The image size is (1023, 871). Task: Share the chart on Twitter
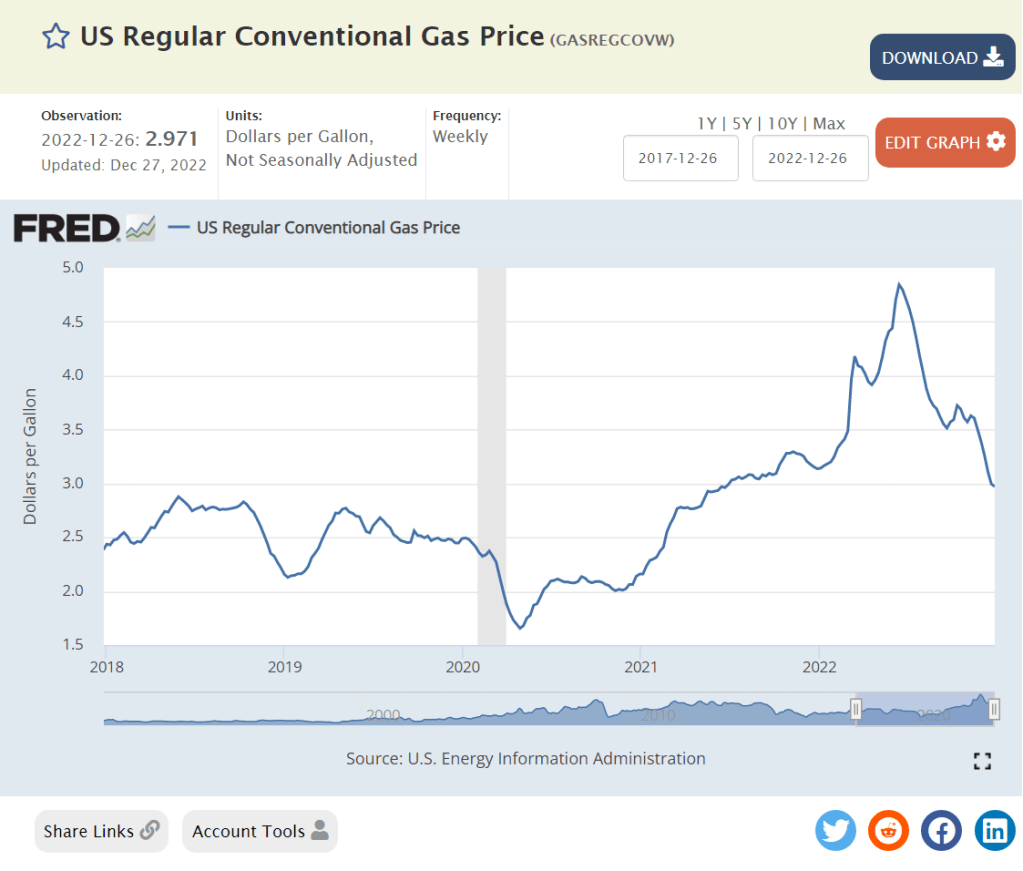(x=835, y=830)
